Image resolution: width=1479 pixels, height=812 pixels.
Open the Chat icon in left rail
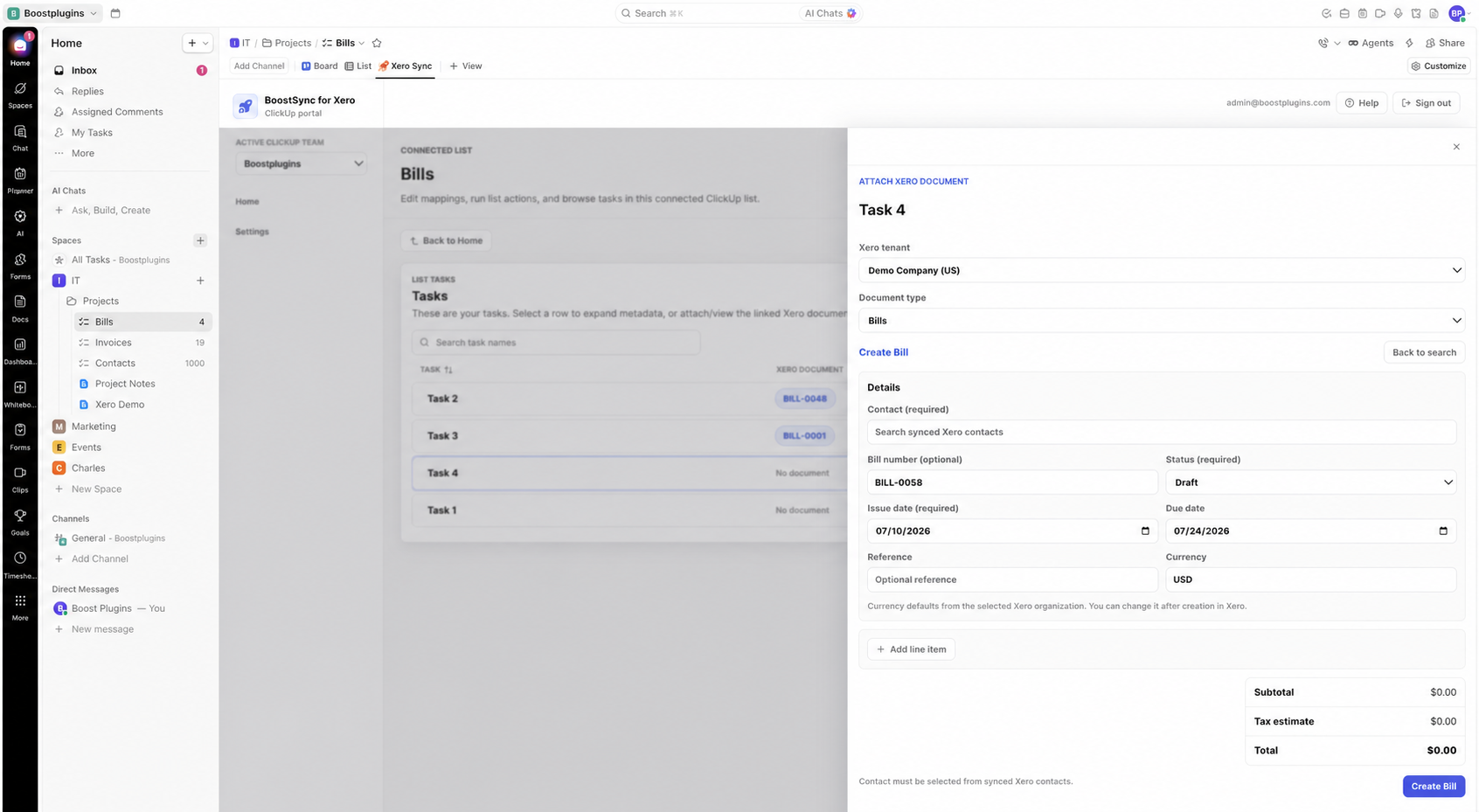point(20,137)
